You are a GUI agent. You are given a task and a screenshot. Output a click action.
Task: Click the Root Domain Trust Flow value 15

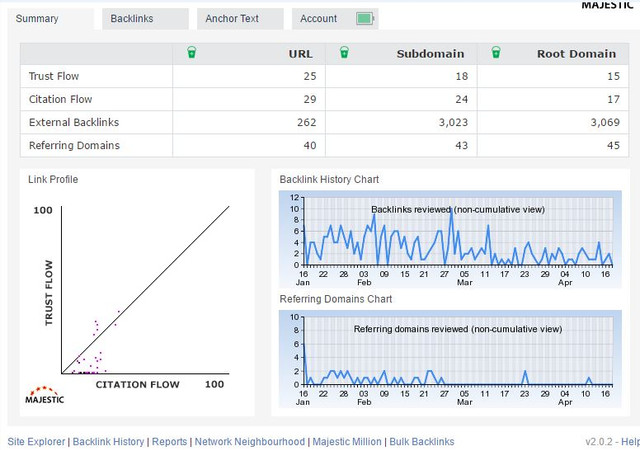(x=613, y=76)
